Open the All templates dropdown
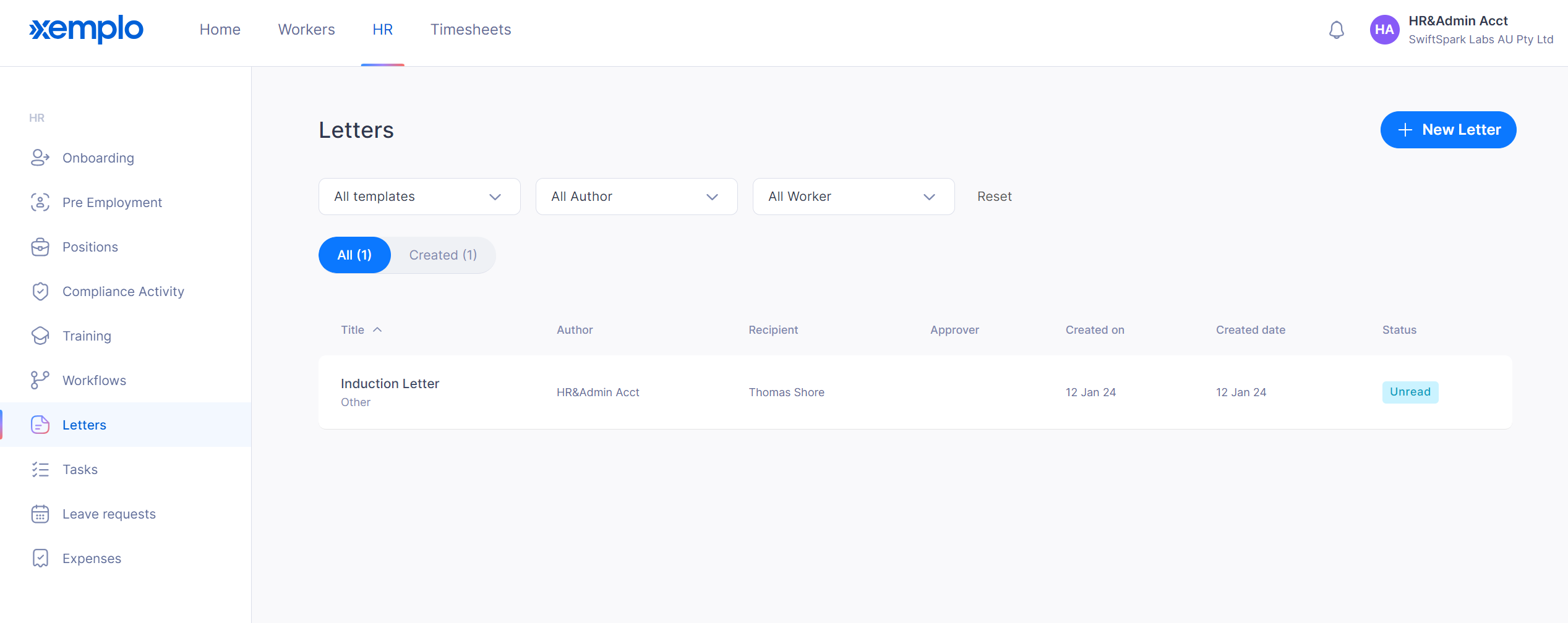This screenshot has width=1568, height=623. pyautogui.click(x=419, y=197)
